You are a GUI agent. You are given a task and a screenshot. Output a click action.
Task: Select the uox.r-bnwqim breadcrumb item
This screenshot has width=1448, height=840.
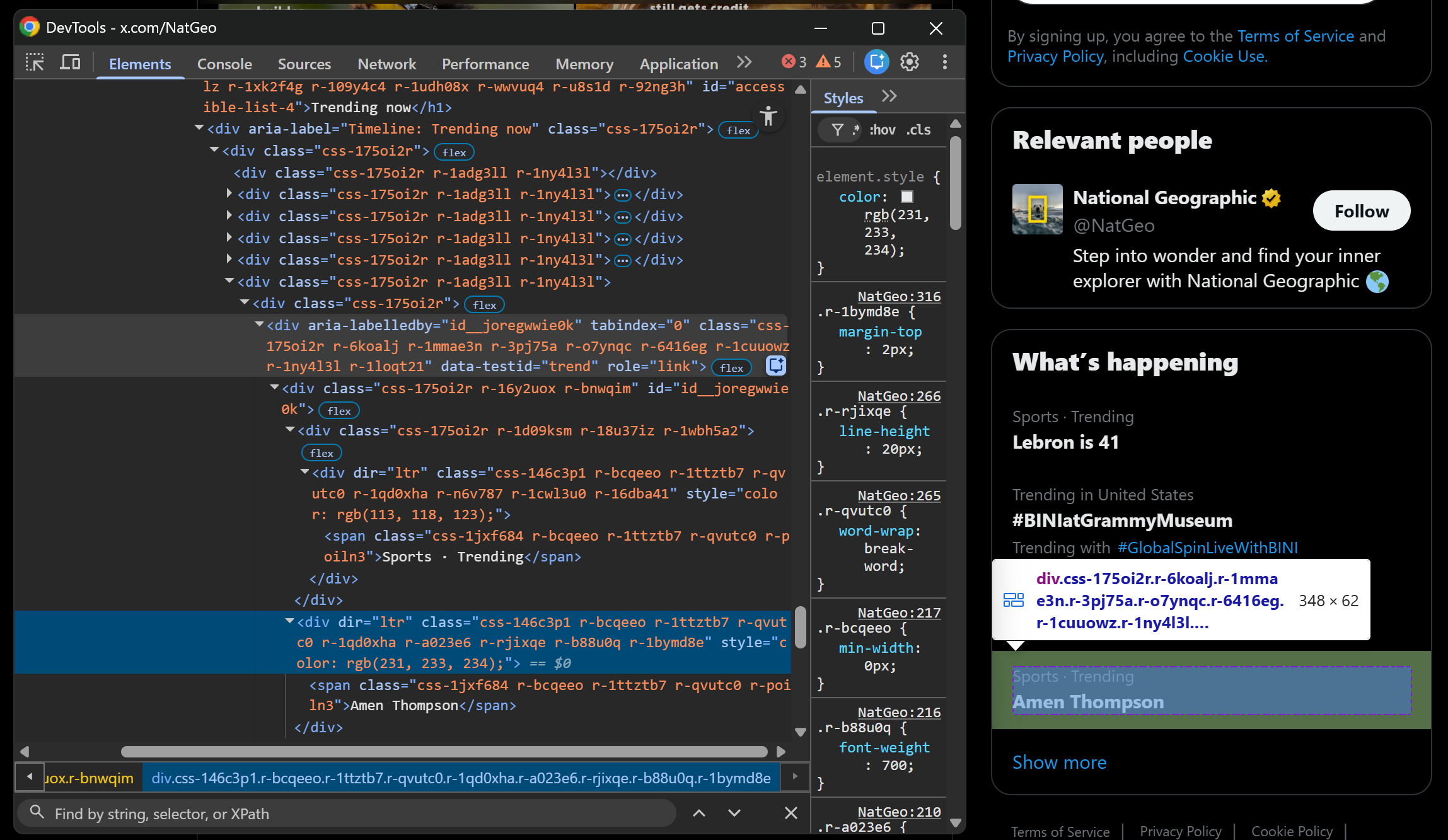click(x=89, y=778)
